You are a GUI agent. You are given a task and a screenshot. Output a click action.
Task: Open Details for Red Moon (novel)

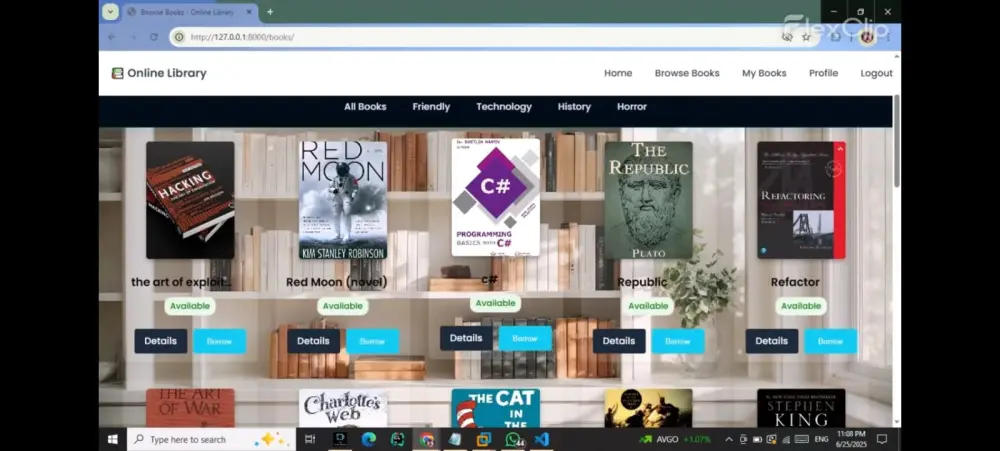(313, 341)
